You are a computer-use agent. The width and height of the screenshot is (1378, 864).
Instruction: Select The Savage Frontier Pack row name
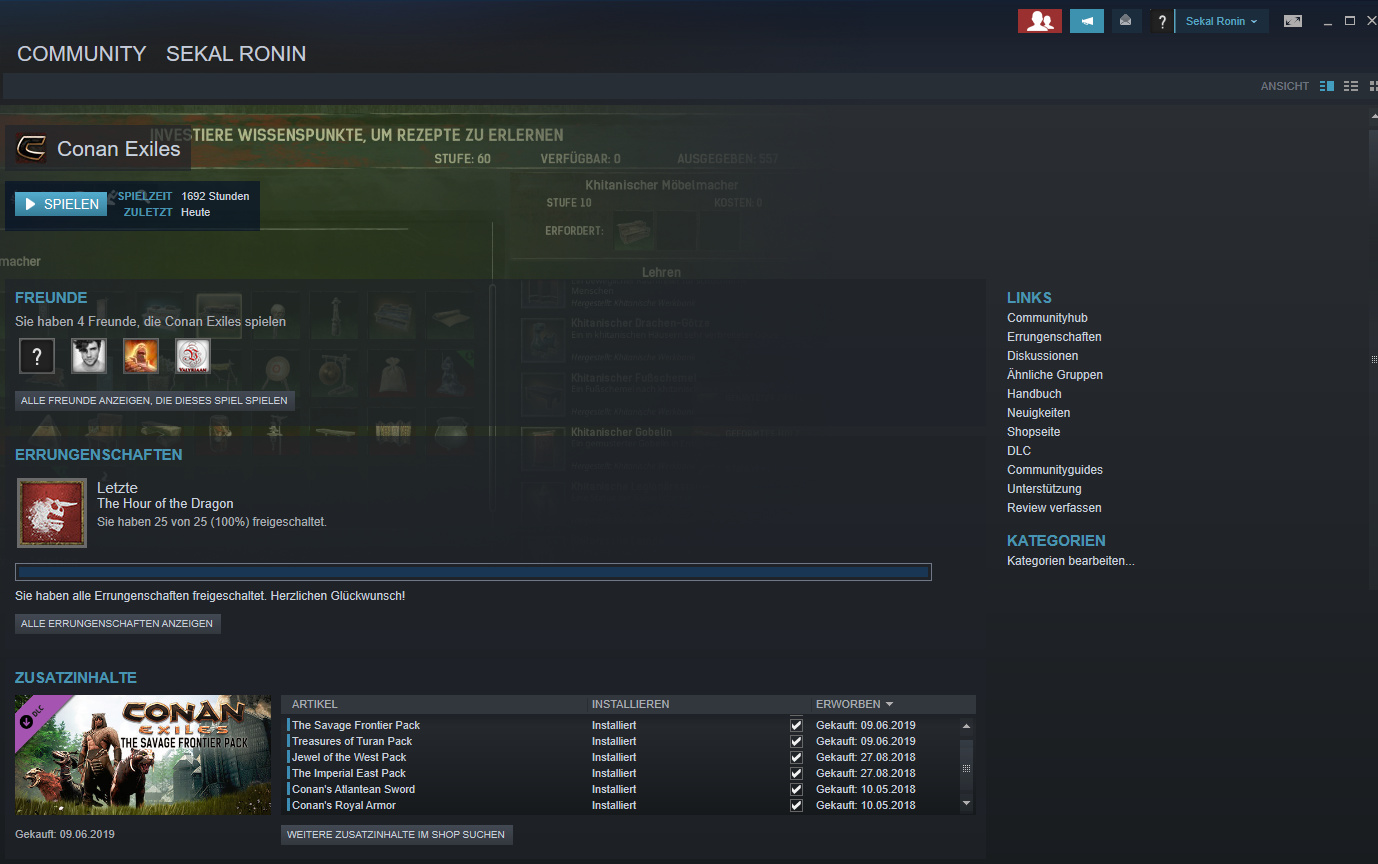click(356, 725)
